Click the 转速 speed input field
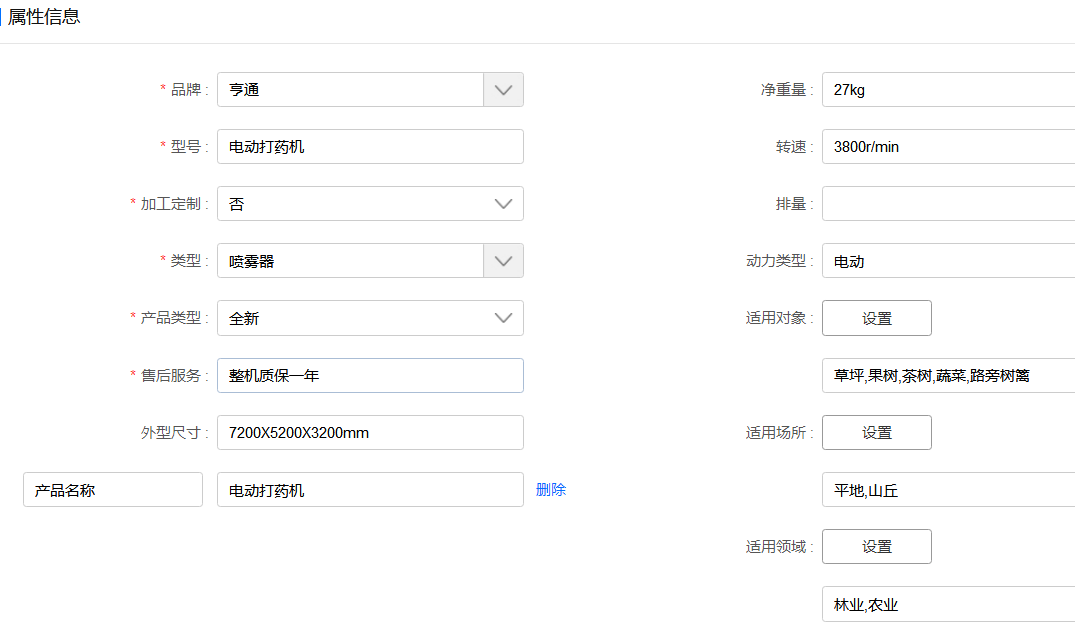 click(947, 147)
